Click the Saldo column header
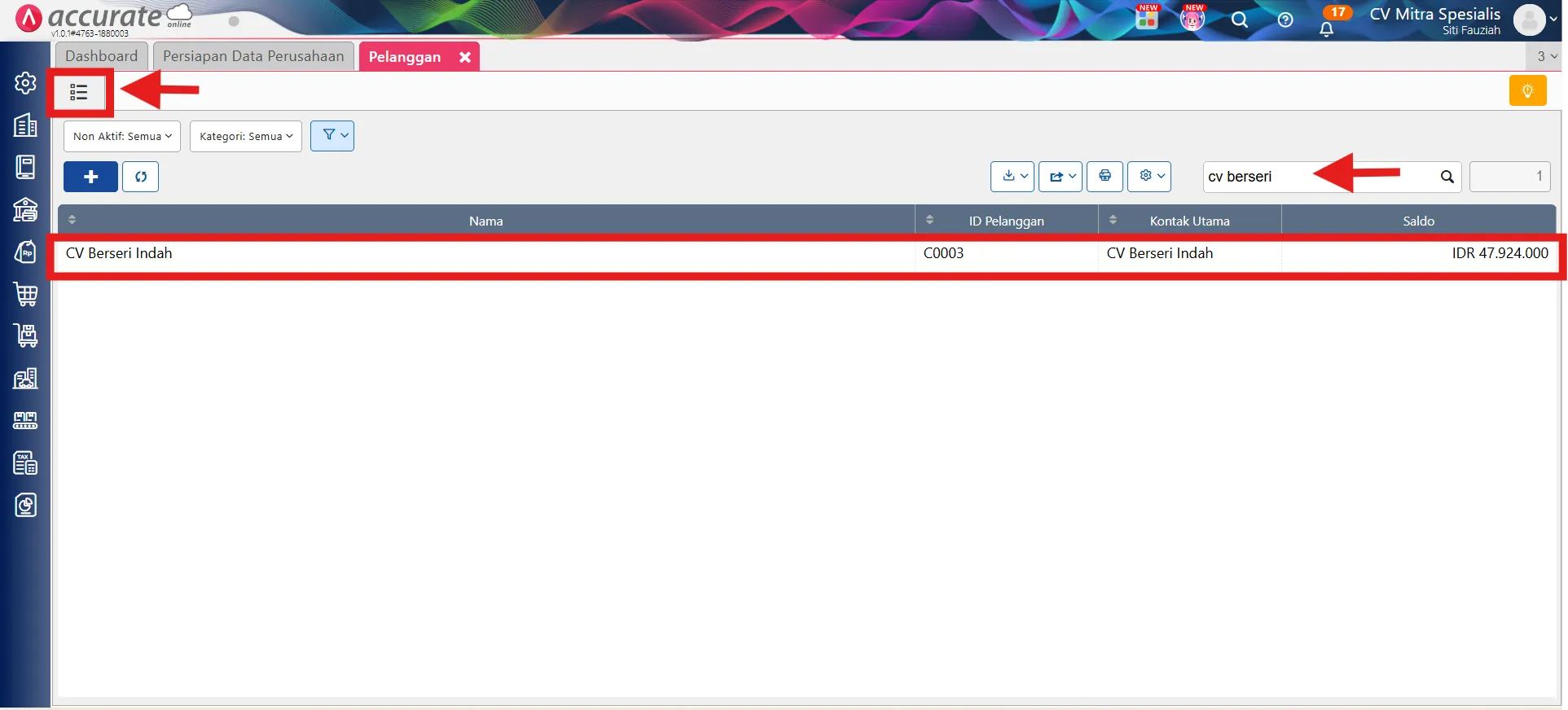The height and width of the screenshot is (710, 1568). (1419, 221)
